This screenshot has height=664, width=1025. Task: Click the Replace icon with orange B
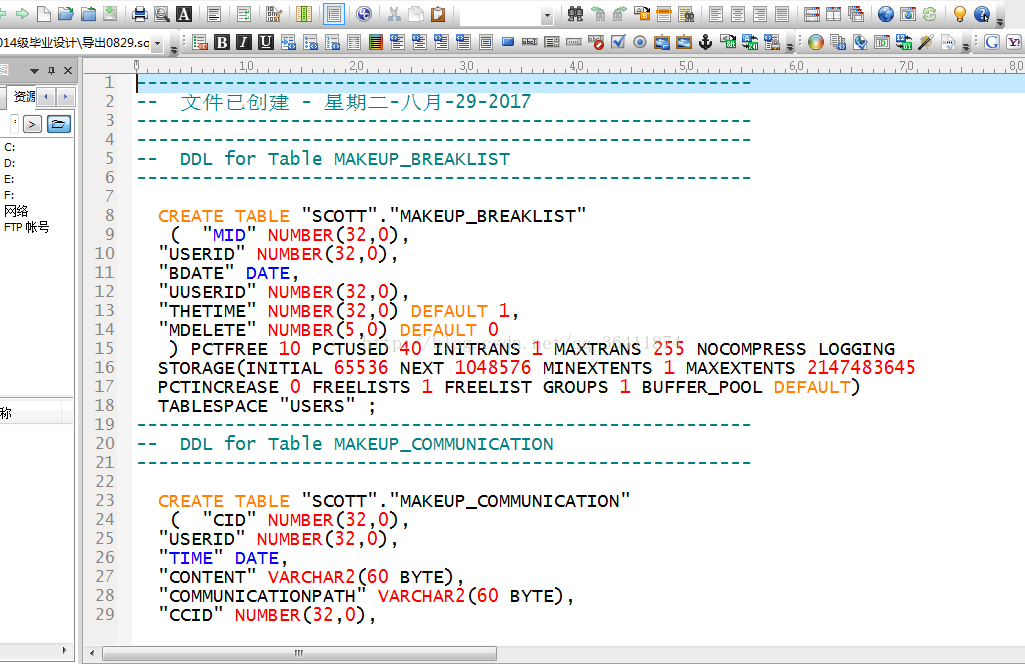tap(641, 14)
